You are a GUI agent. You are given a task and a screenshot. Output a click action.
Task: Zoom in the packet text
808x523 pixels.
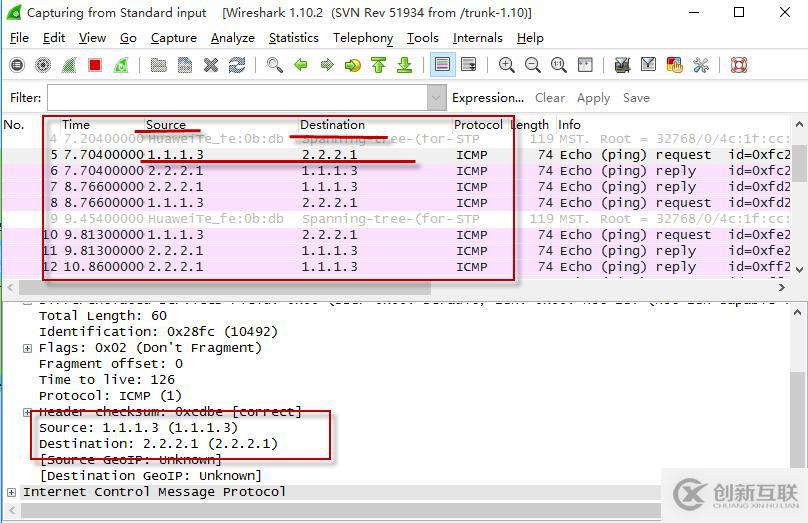[x=507, y=65]
